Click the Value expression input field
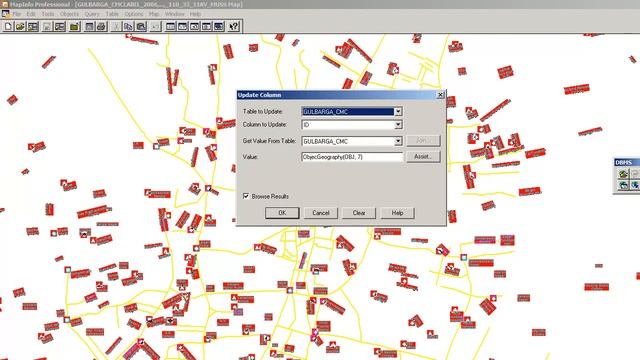 pyautogui.click(x=352, y=157)
